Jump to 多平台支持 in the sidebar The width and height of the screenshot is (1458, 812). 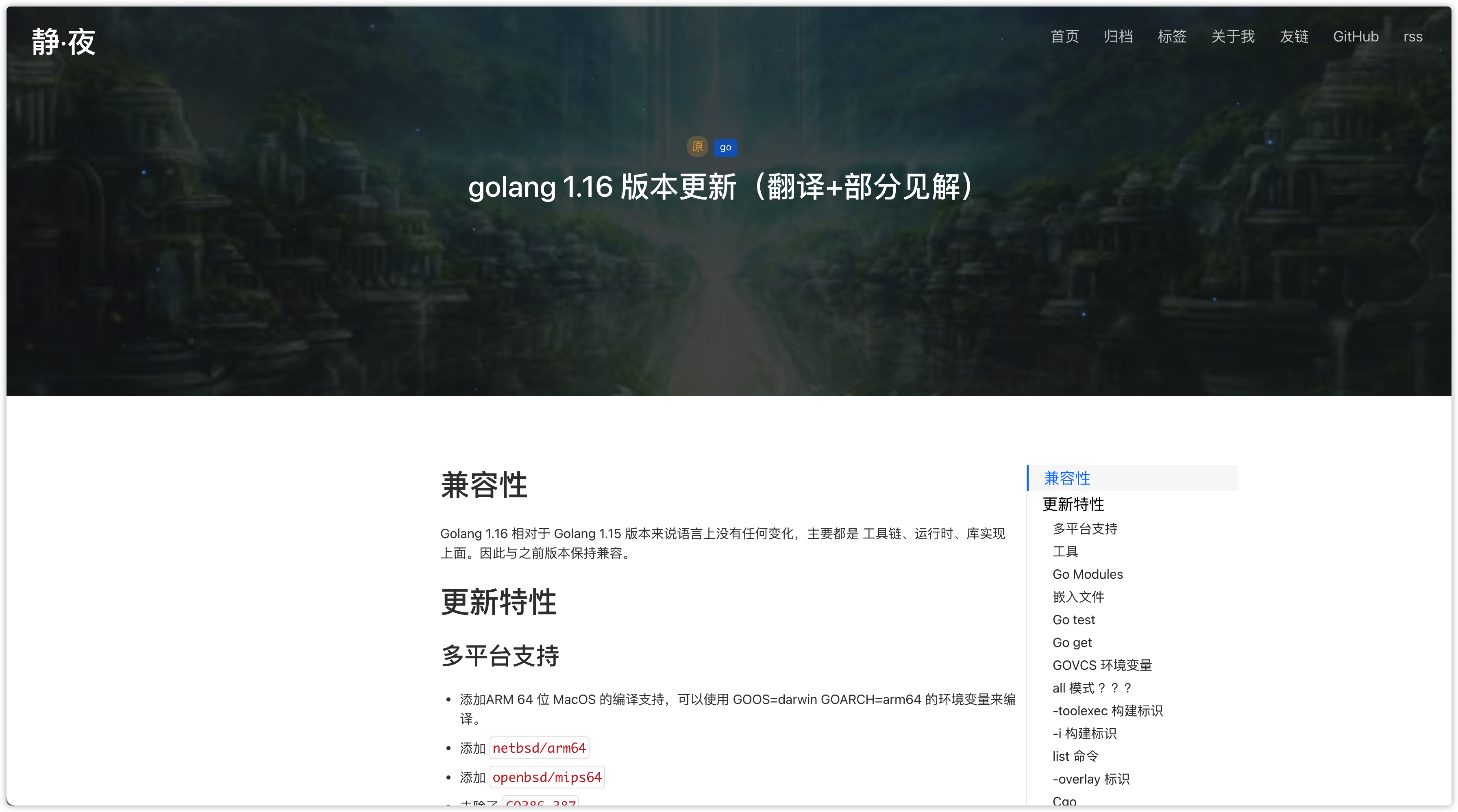(x=1084, y=528)
